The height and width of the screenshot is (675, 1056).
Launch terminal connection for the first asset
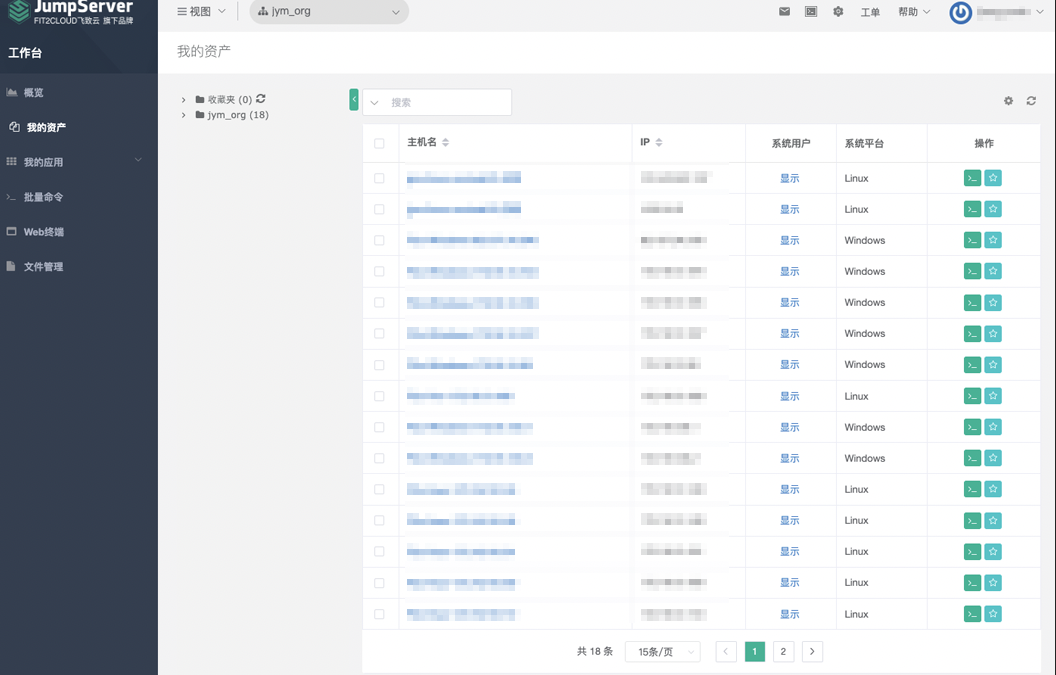tap(971, 177)
